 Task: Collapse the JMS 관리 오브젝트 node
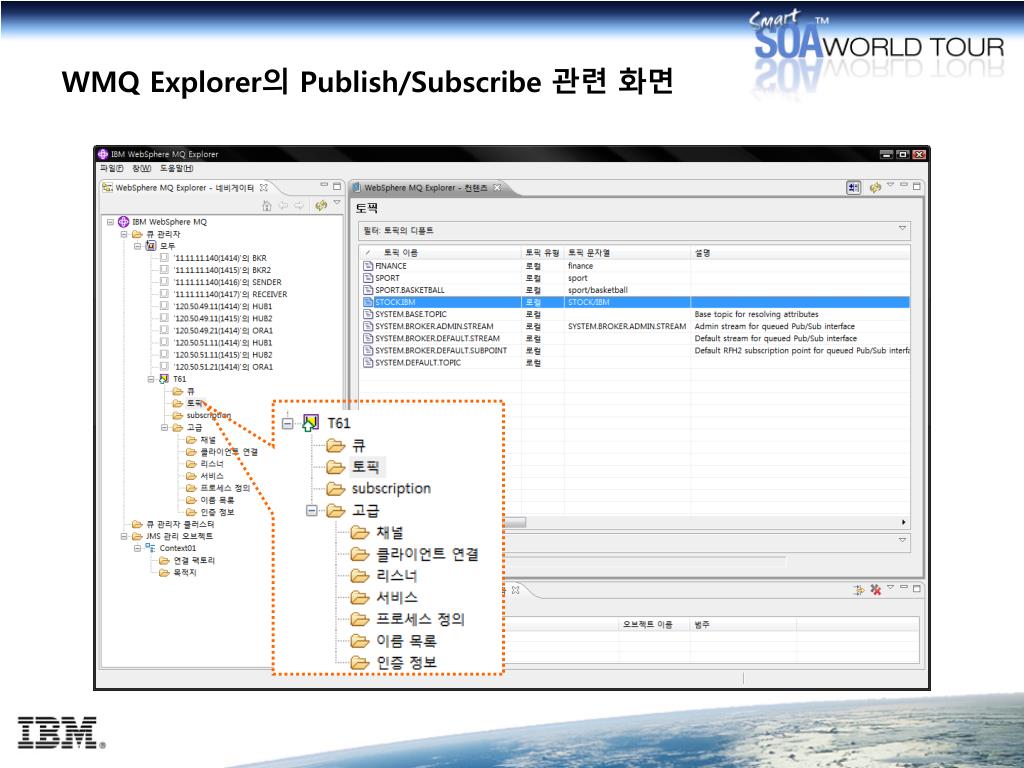coord(124,536)
